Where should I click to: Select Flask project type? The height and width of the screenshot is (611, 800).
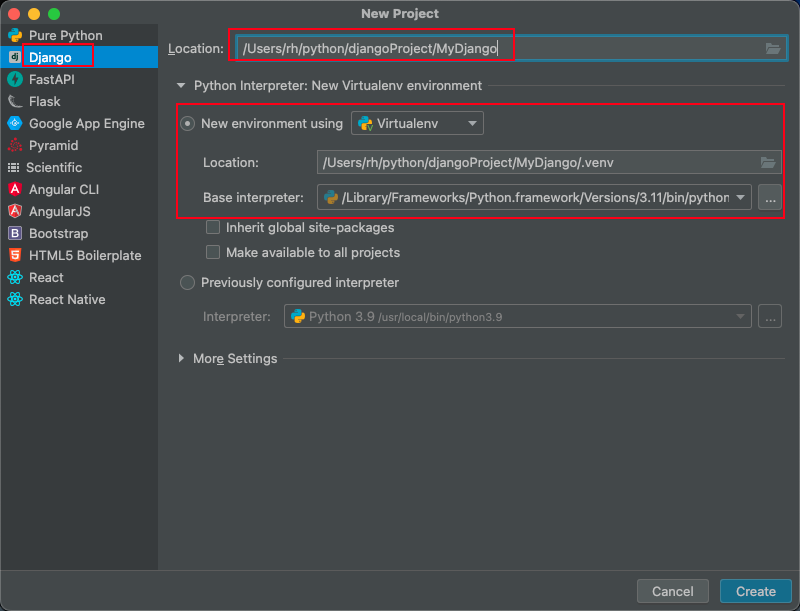point(79,101)
